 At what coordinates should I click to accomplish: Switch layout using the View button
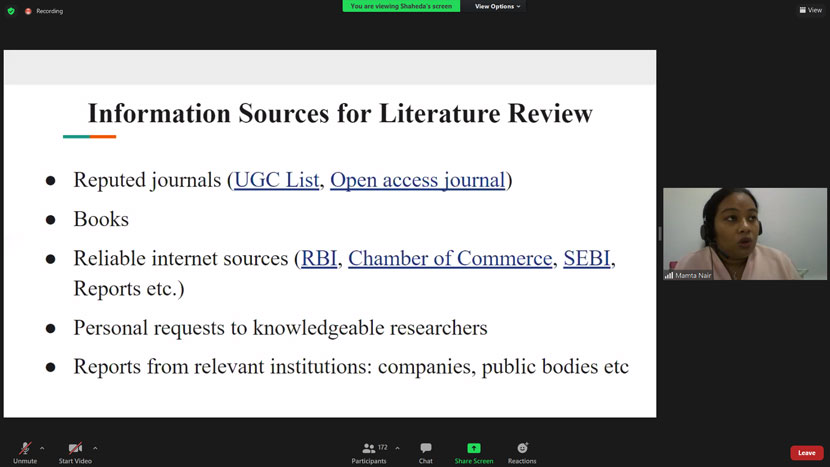[809, 10]
